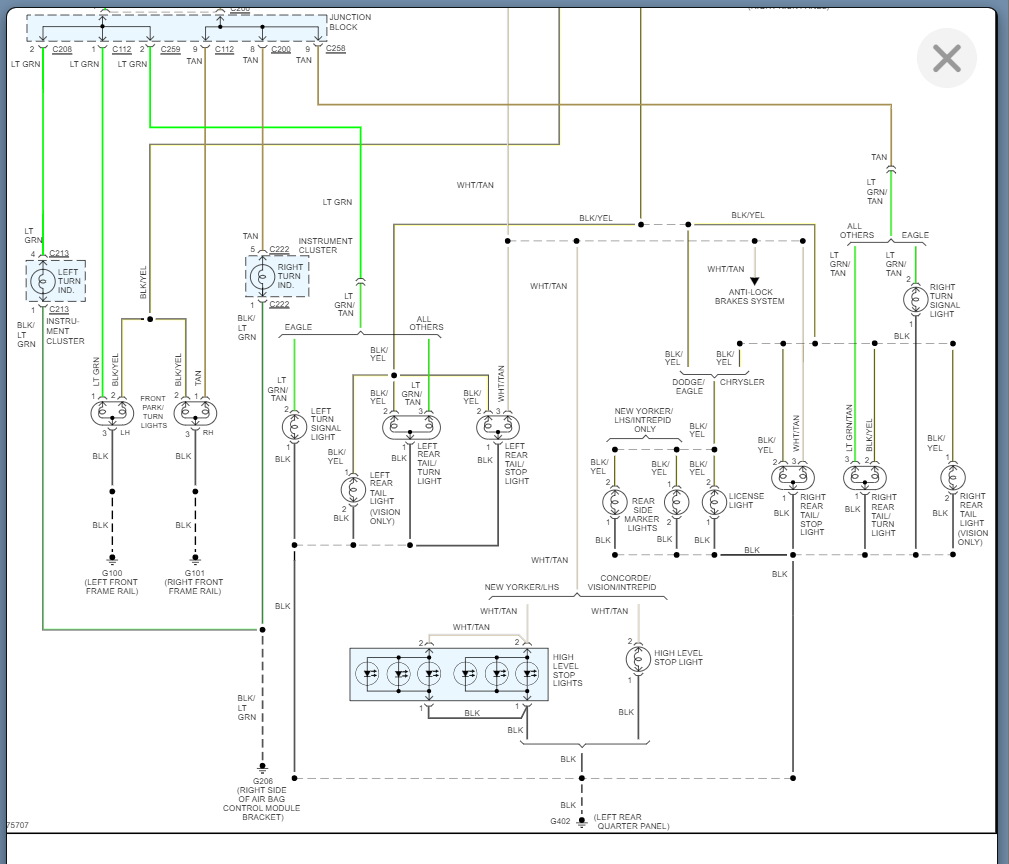This screenshot has height=864, width=1009.
Task: Select the High Level Stop Lights LED array
Action: tap(449, 674)
